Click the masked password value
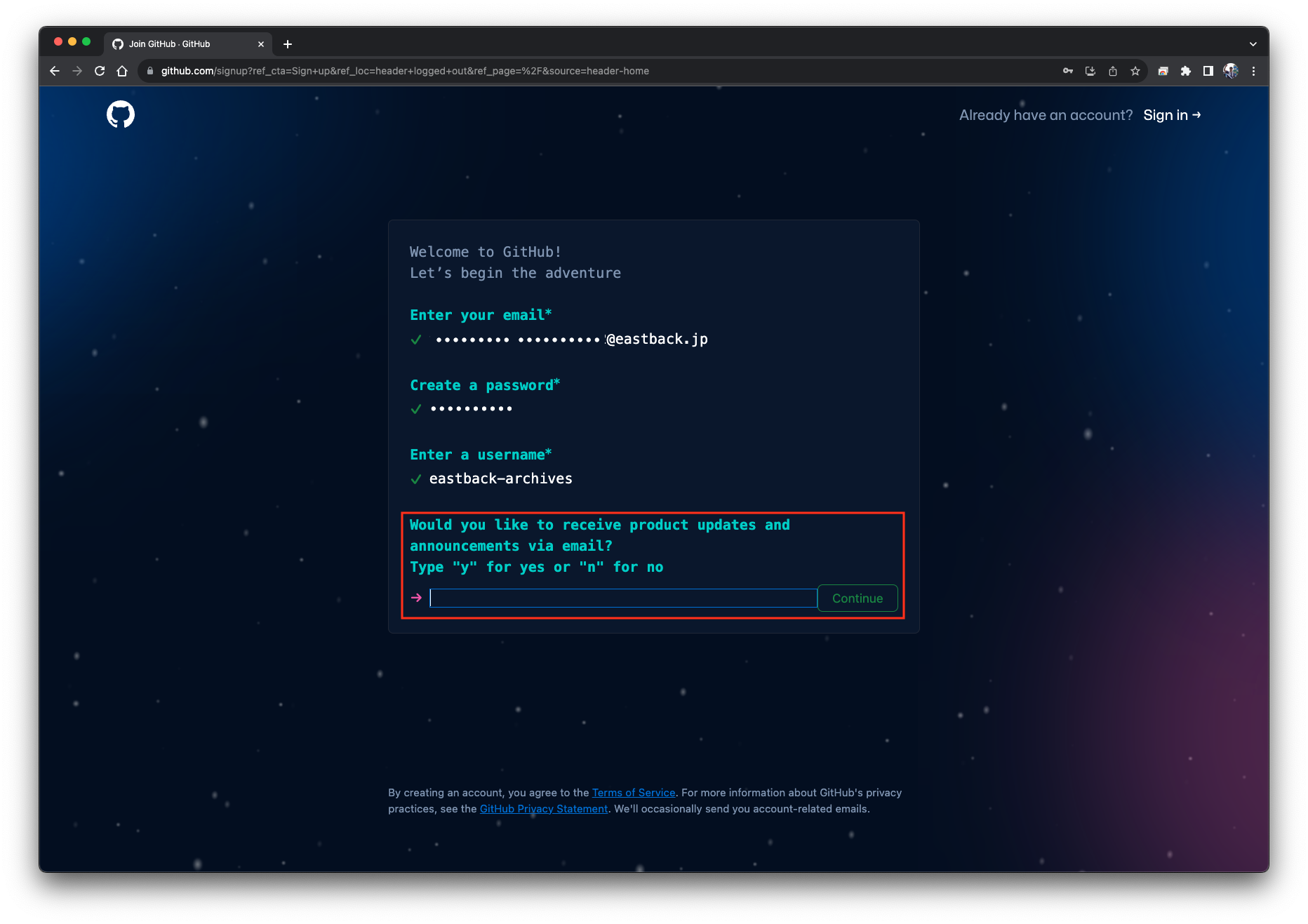This screenshot has width=1308, height=924. pyautogui.click(x=472, y=409)
